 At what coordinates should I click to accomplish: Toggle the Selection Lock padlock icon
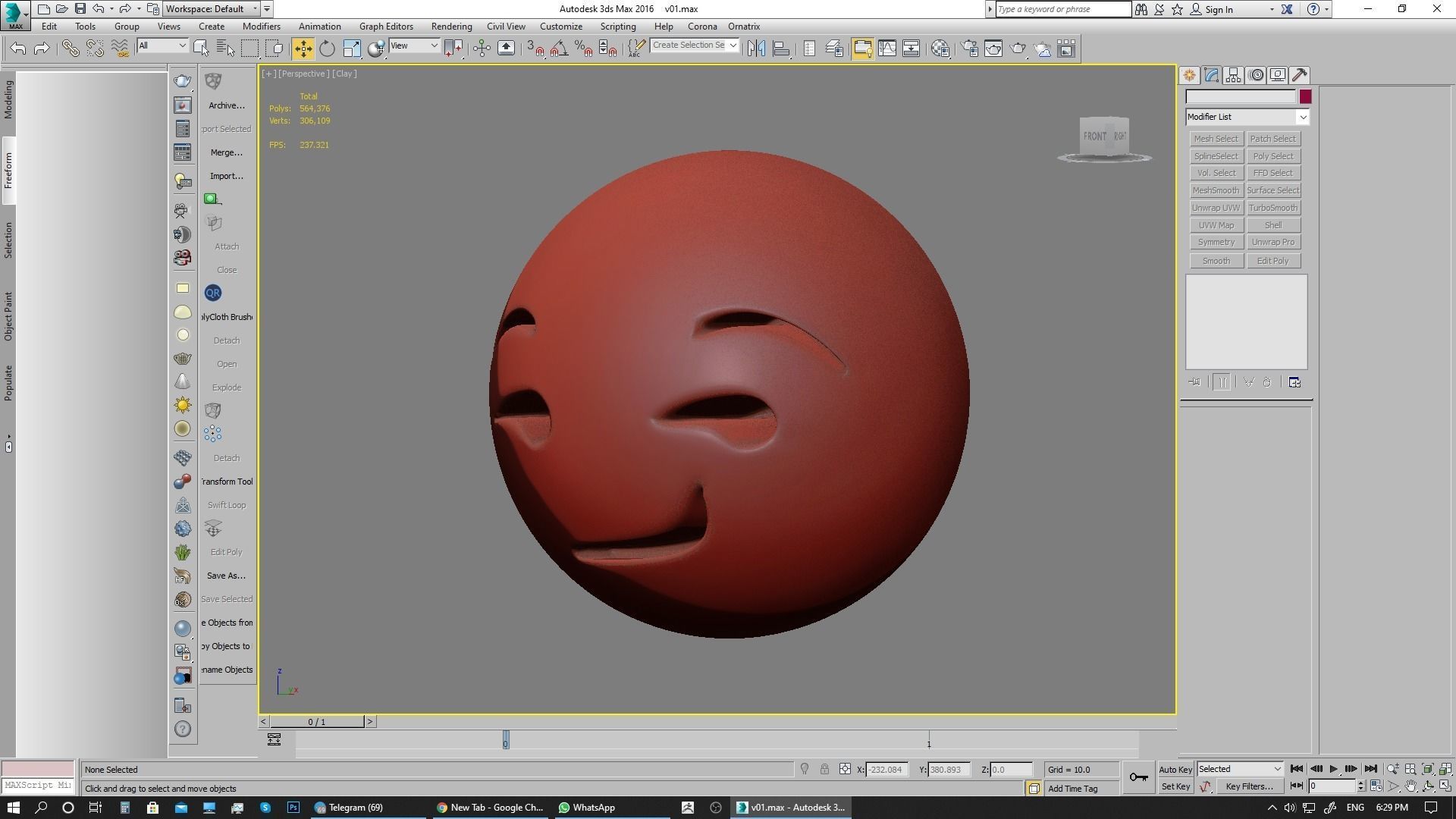click(x=824, y=770)
